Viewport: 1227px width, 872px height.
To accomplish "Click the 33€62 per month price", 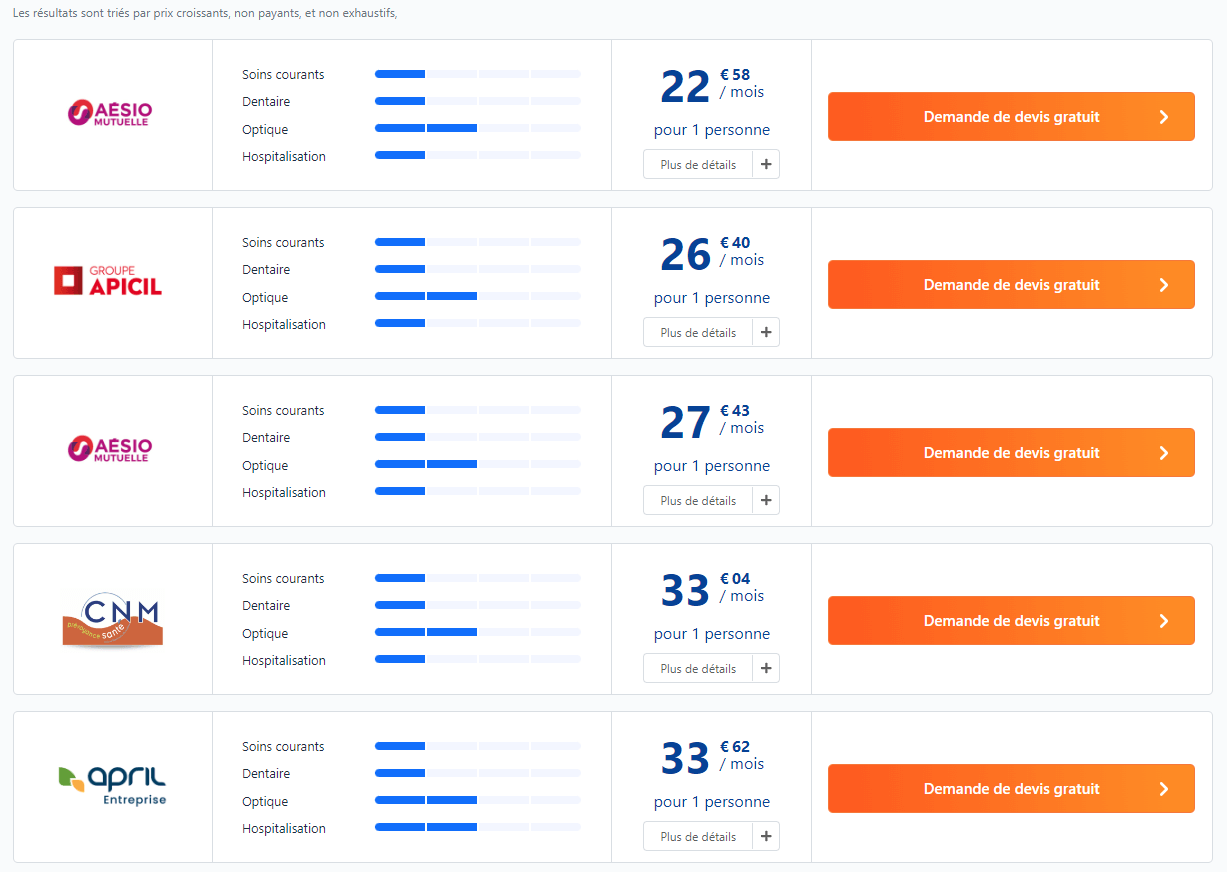I will 710,757.
